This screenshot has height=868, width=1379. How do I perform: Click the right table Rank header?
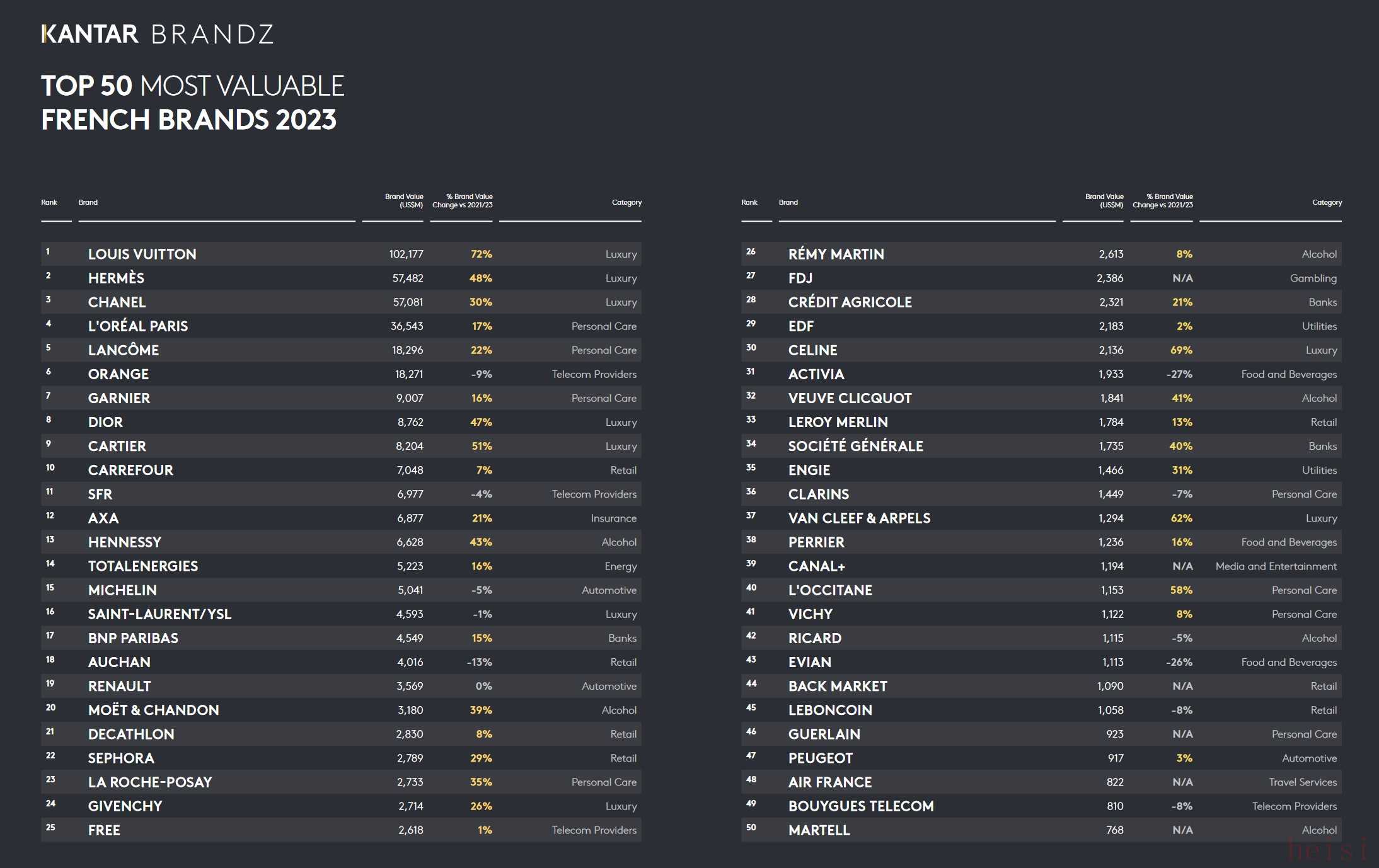tap(749, 202)
